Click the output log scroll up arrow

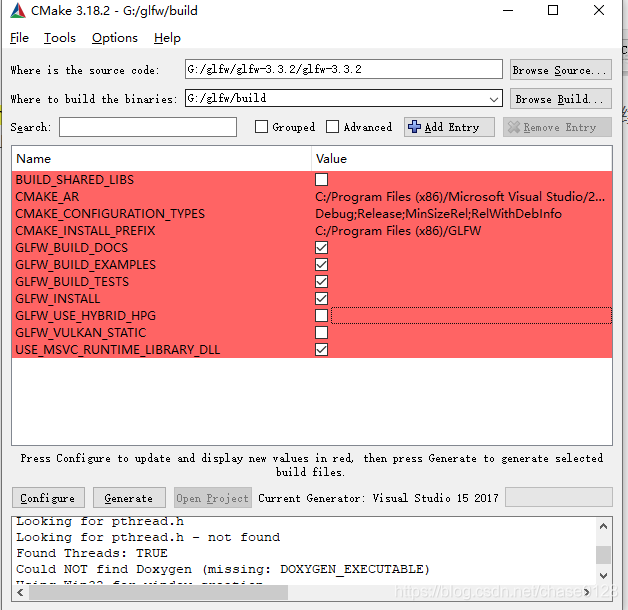[604, 526]
